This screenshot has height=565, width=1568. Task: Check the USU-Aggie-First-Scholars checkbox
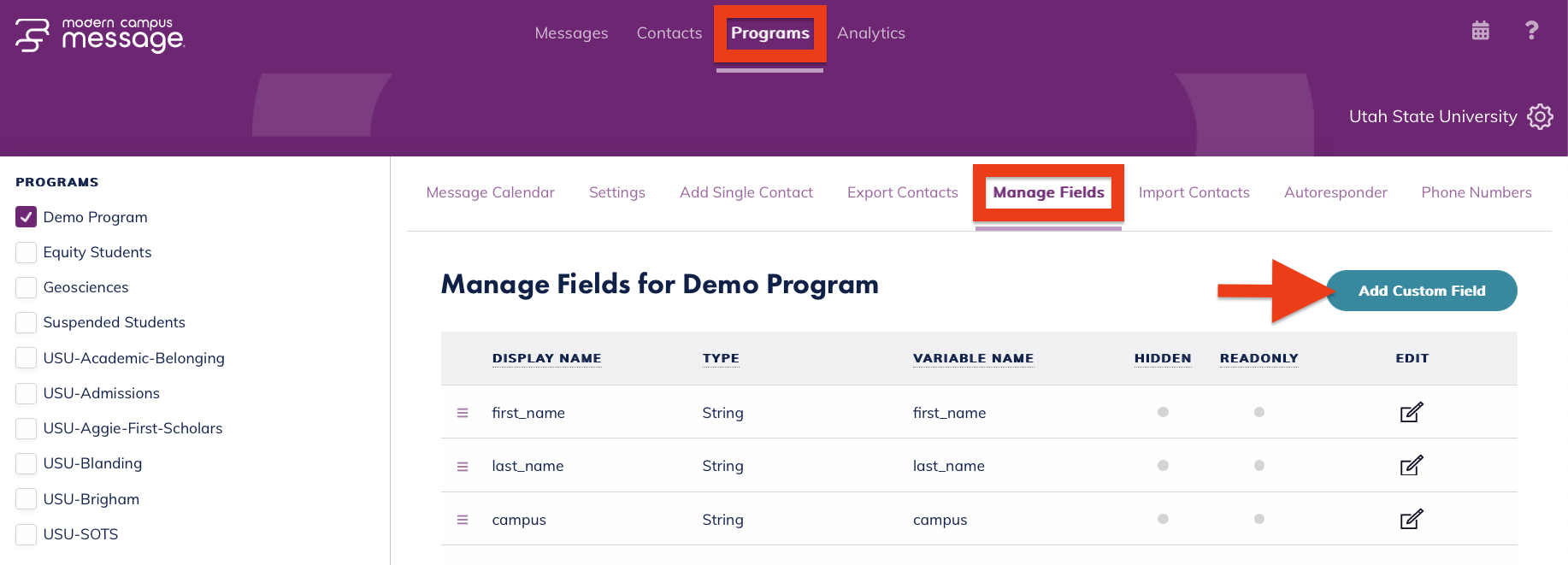coord(27,428)
